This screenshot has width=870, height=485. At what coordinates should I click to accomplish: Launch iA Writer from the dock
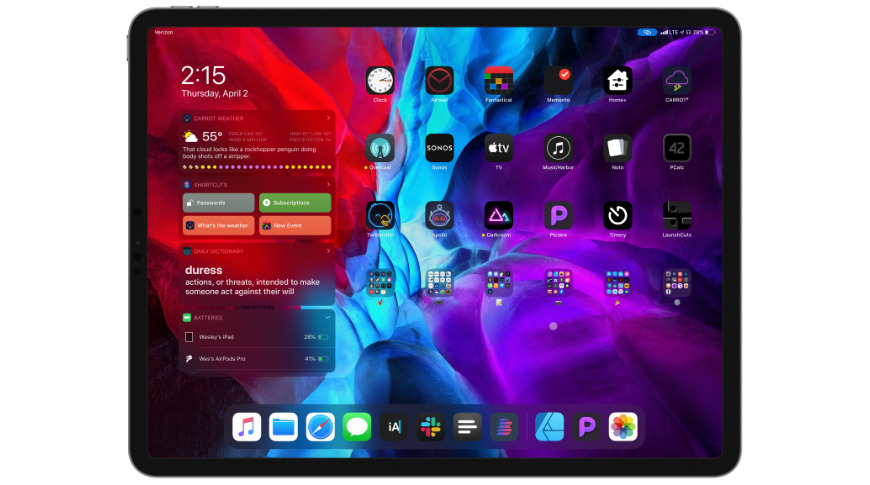394,427
